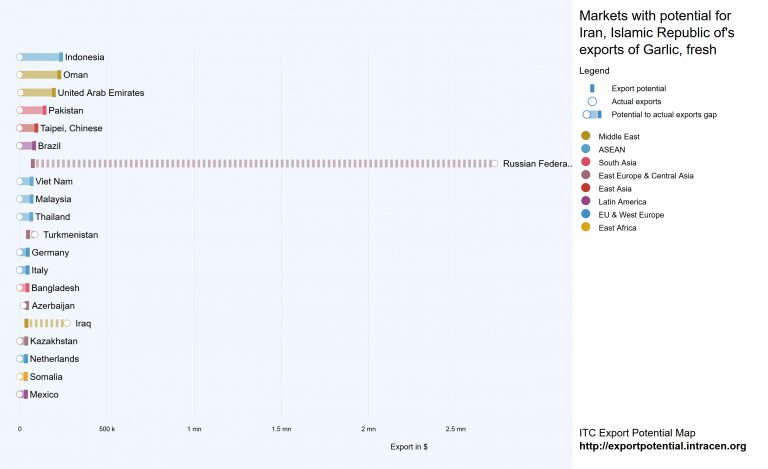This screenshot has width=768, height=469.
Task: Click the Russian Federation striped bar
Action: point(264,164)
